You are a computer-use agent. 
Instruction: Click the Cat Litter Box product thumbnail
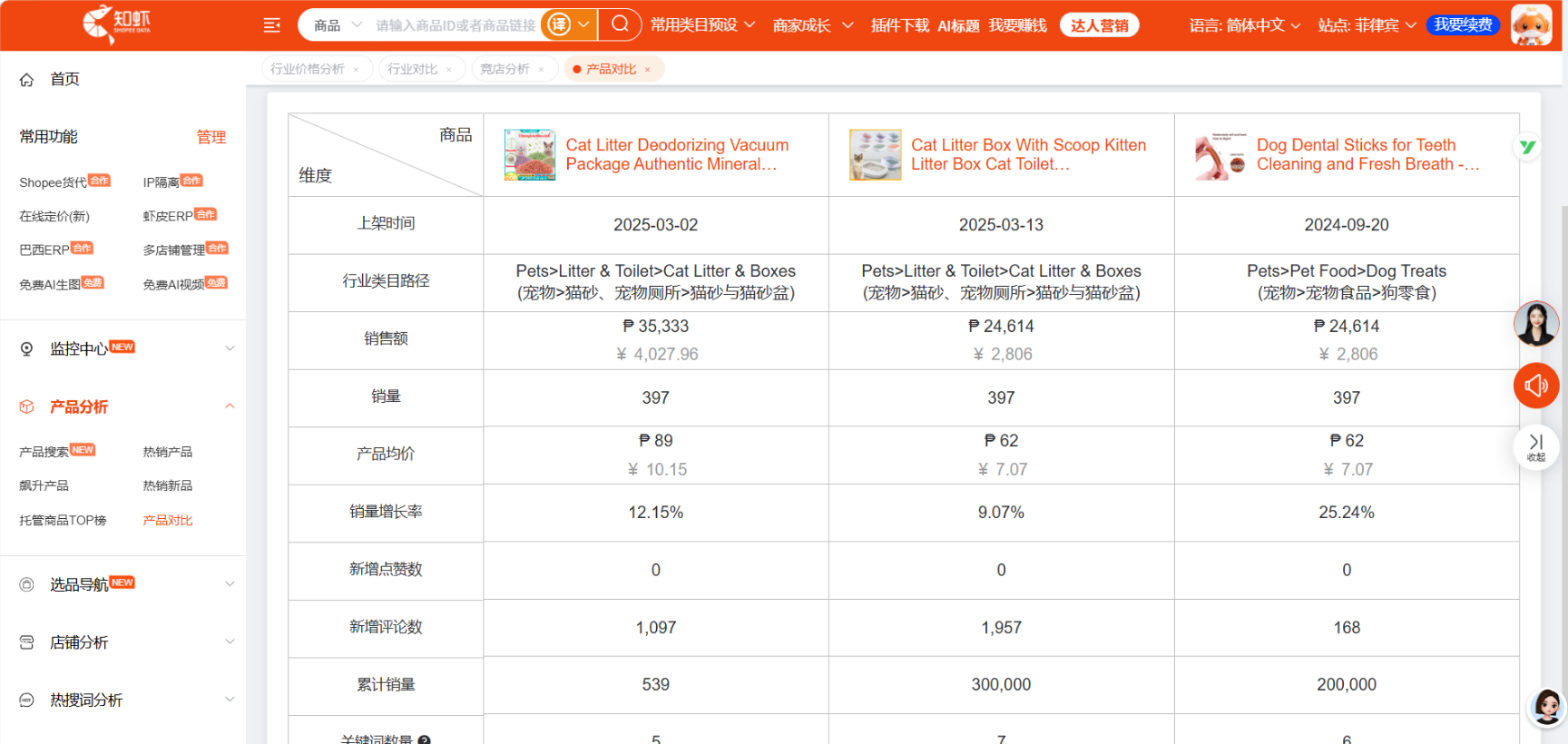pos(875,155)
